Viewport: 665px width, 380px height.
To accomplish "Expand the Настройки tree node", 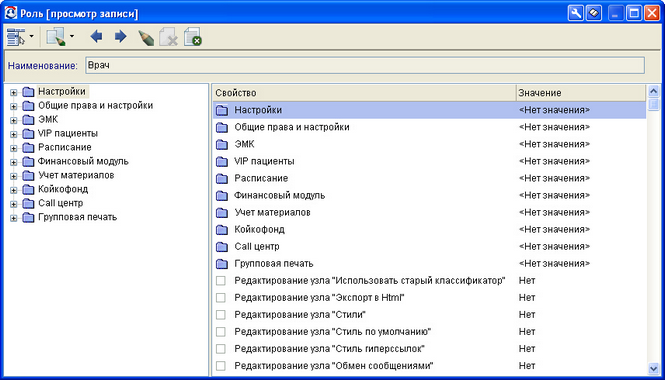I will tap(14, 92).
